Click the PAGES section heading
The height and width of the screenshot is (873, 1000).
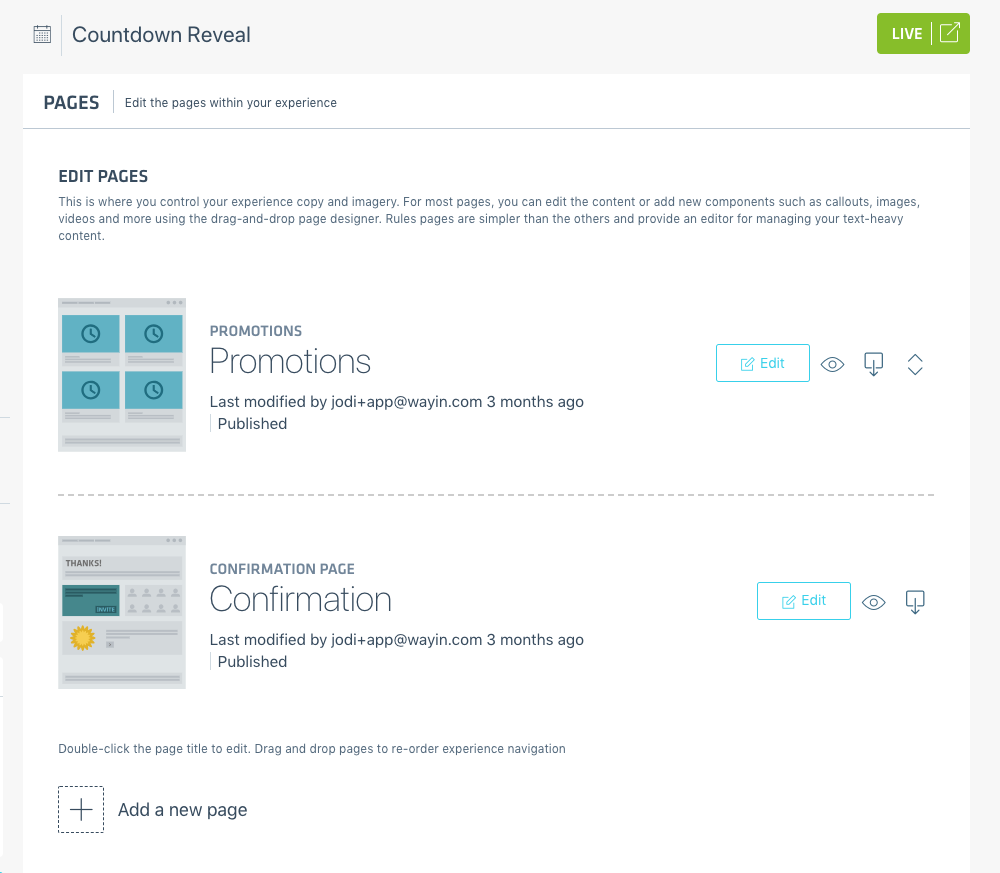71,102
